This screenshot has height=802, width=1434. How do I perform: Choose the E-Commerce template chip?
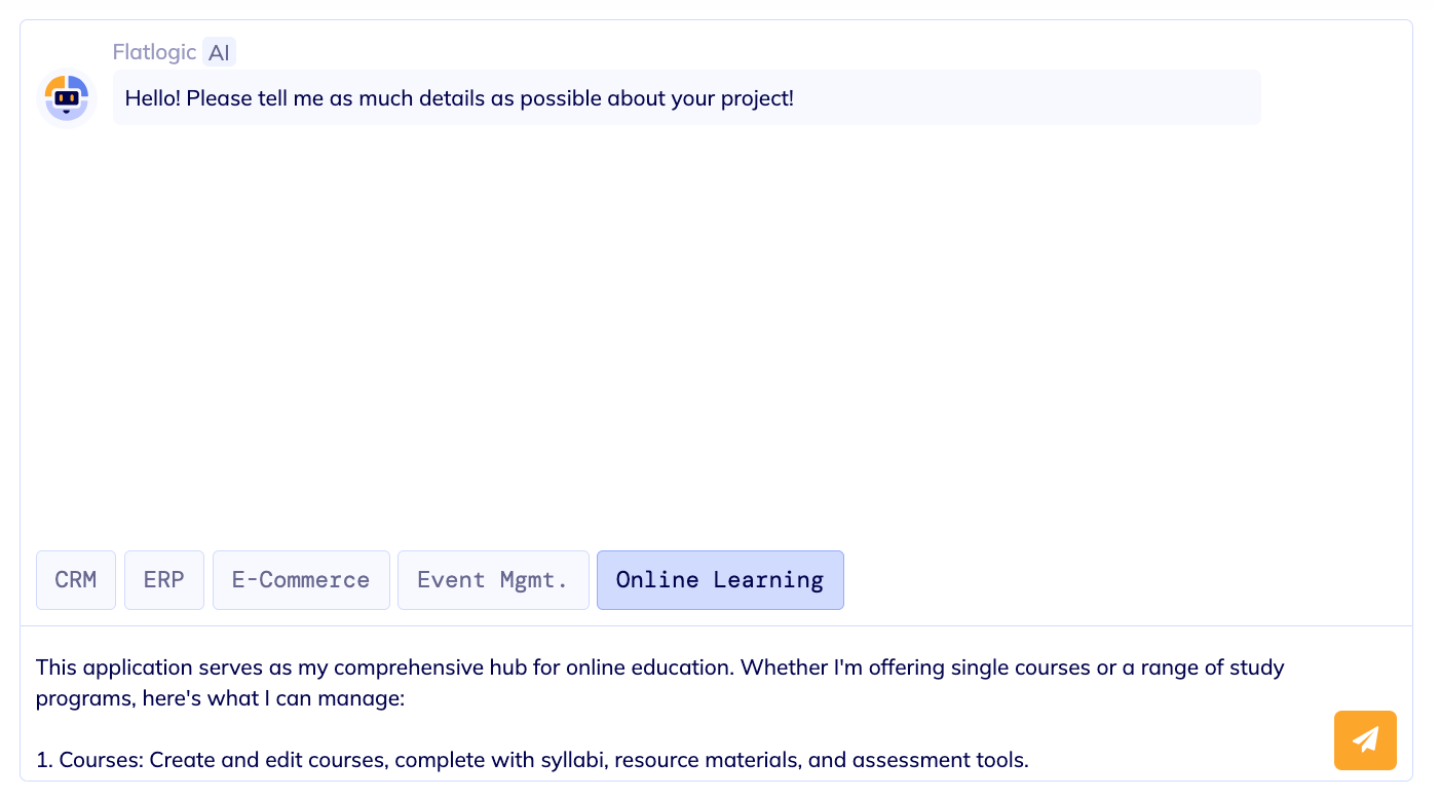click(301, 580)
